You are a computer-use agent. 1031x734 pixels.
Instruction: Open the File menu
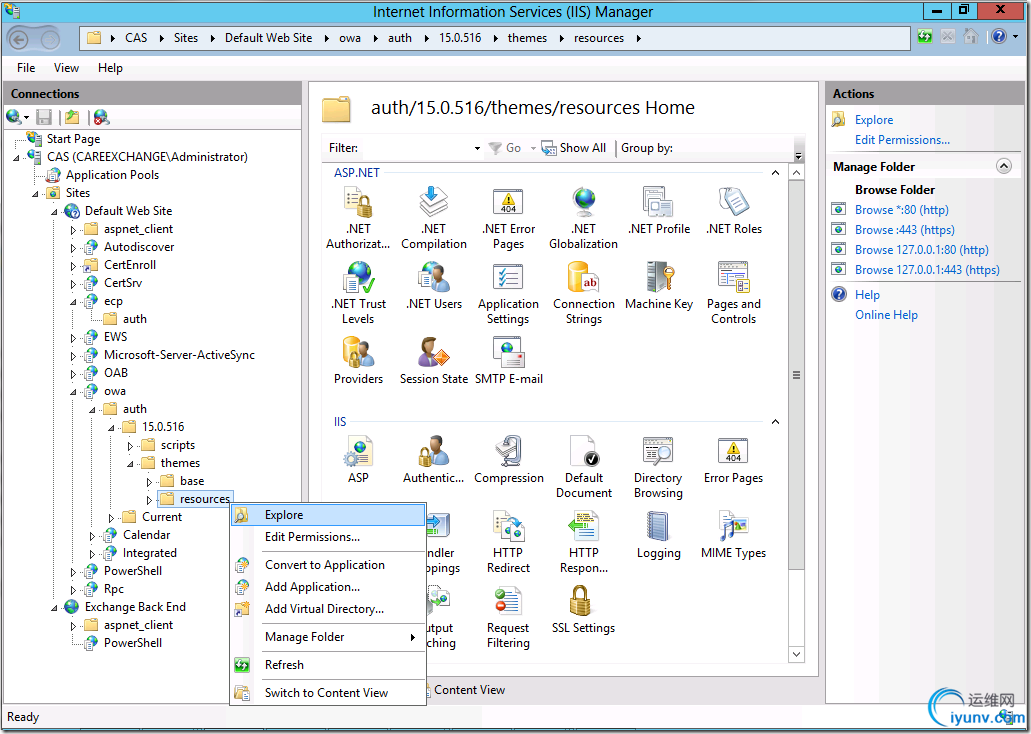click(x=26, y=68)
